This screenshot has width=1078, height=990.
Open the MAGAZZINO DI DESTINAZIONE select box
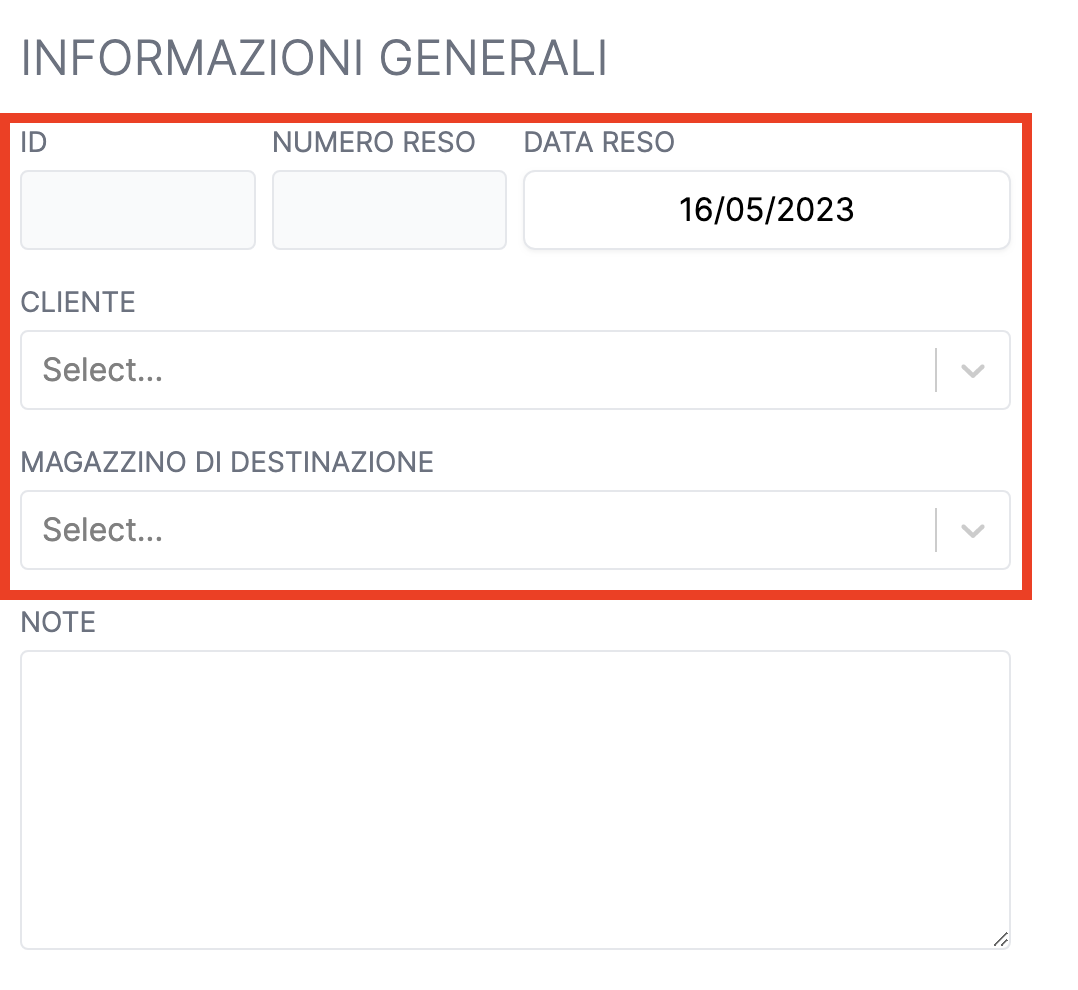pyautogui.click(x=515, y=530)
